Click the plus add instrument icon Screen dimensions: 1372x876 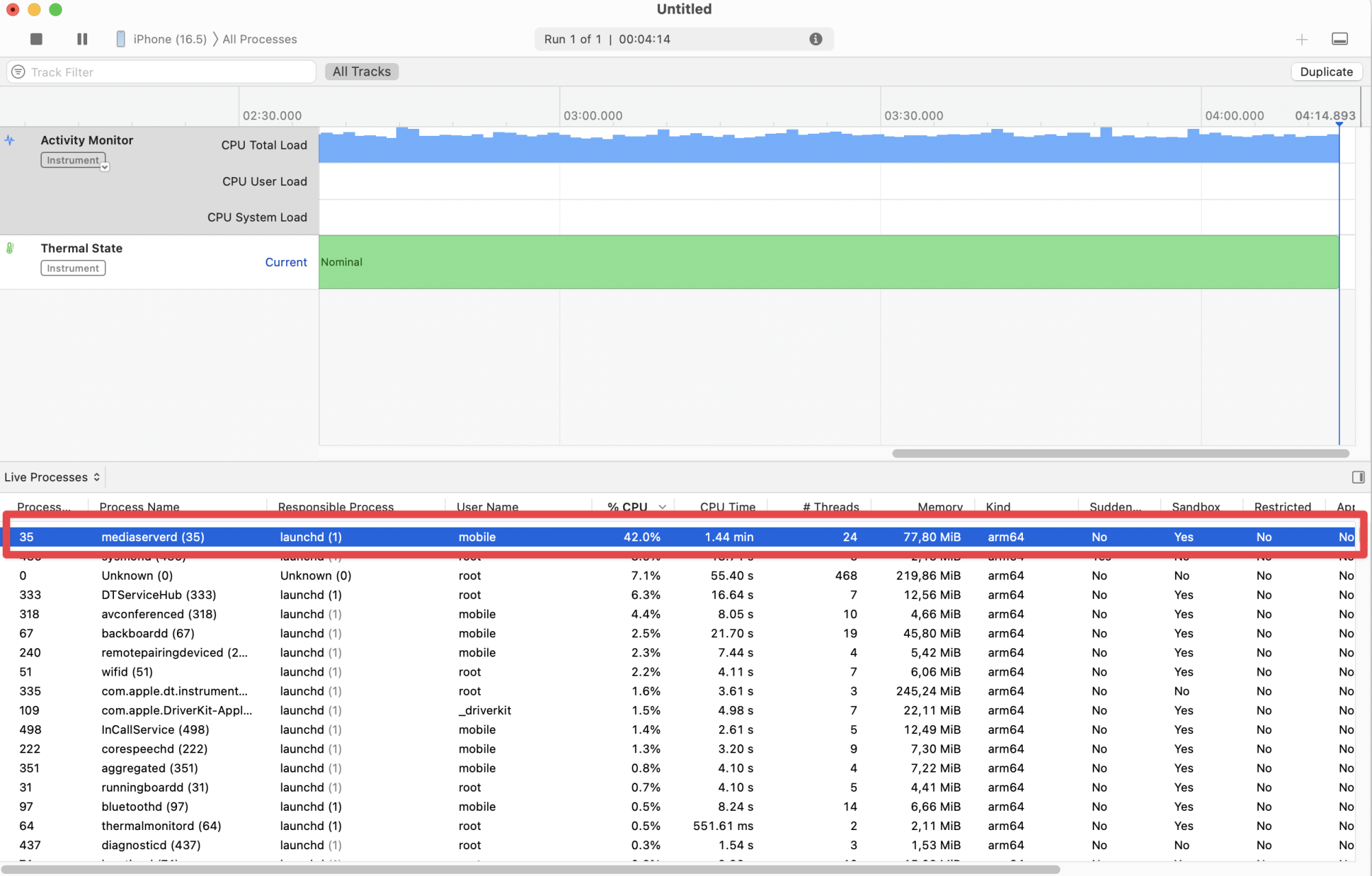[1301, 40]
